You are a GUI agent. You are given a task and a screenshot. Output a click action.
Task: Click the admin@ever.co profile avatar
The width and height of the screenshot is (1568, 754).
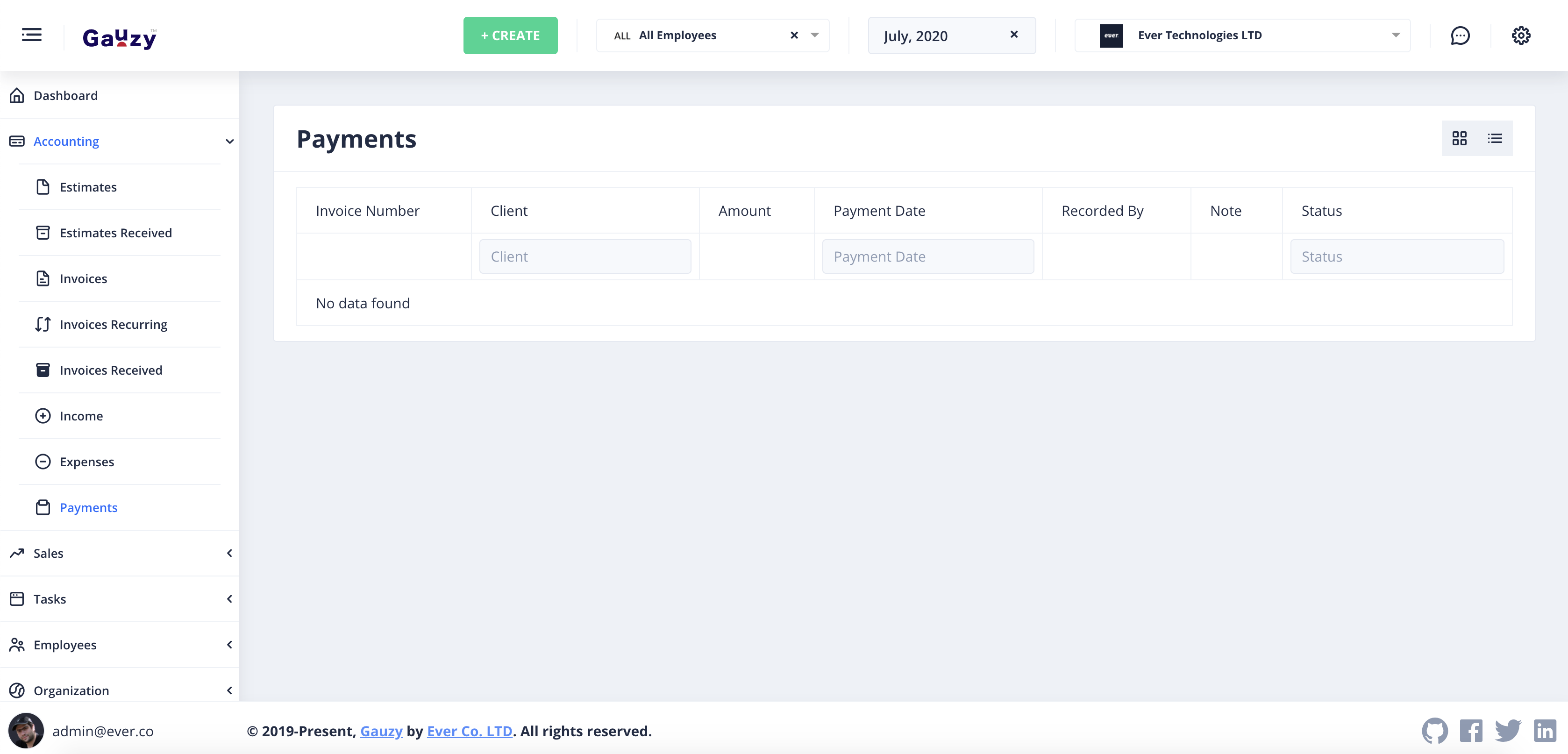(x=26, y=731)
